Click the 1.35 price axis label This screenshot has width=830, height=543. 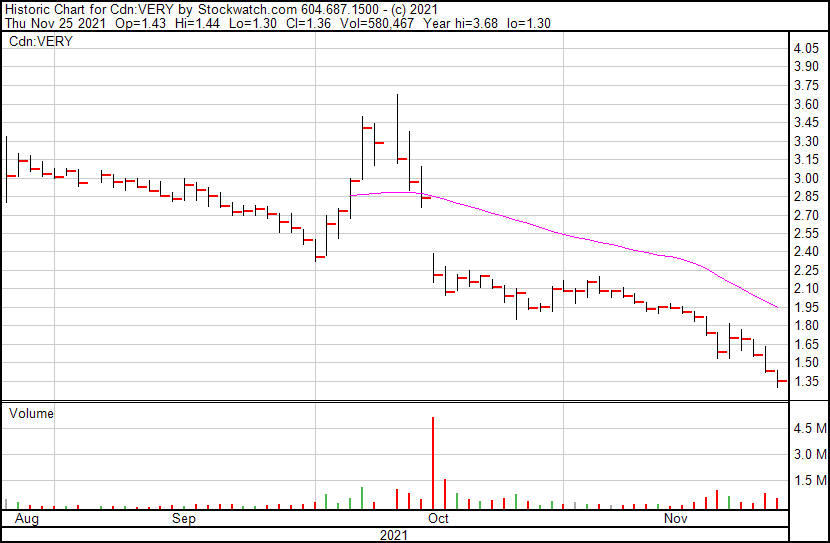[806, 381]
